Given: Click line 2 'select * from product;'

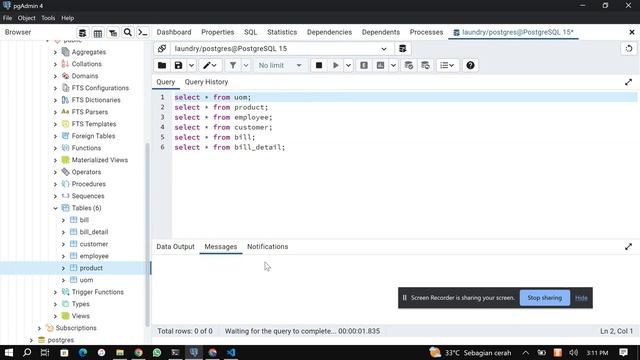Looking at the screenshot, I should [x=221, y=107].
